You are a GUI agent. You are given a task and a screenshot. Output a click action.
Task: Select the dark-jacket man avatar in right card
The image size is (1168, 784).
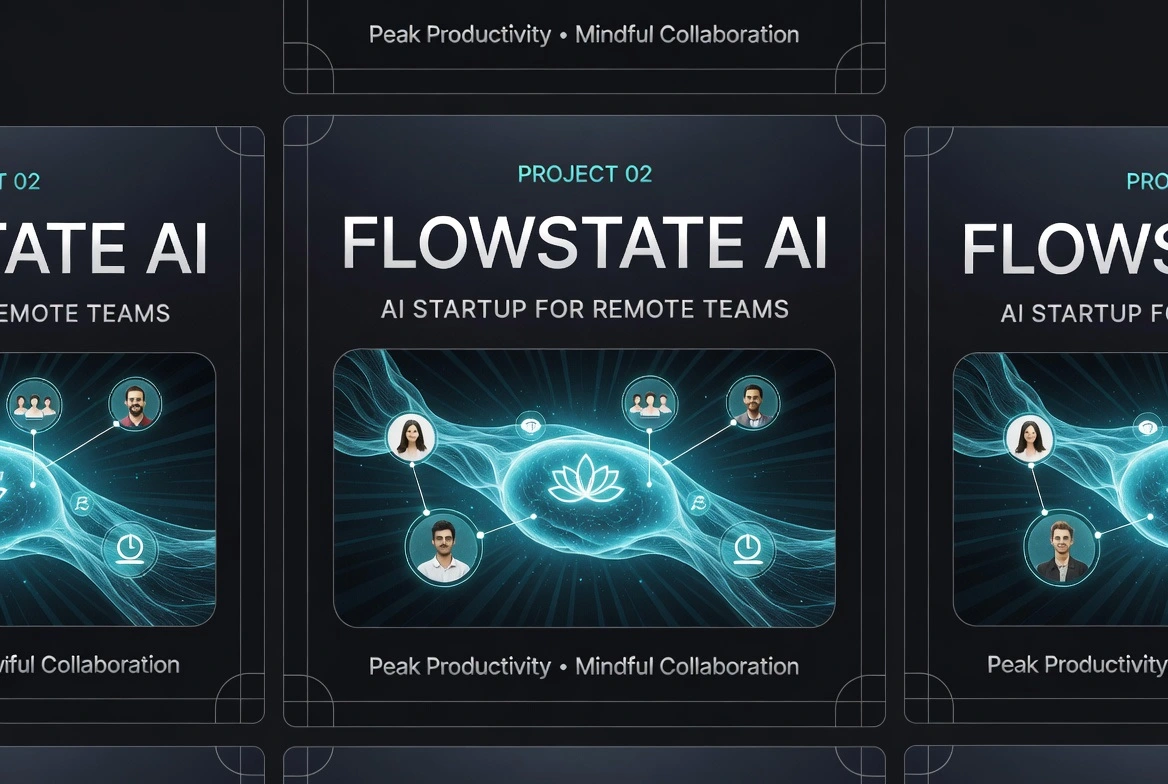(1061, 549)
